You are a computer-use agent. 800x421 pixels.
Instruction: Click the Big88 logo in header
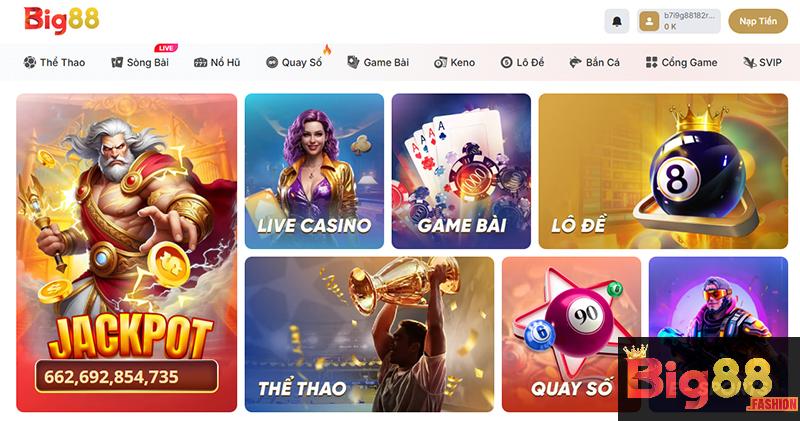61,20
